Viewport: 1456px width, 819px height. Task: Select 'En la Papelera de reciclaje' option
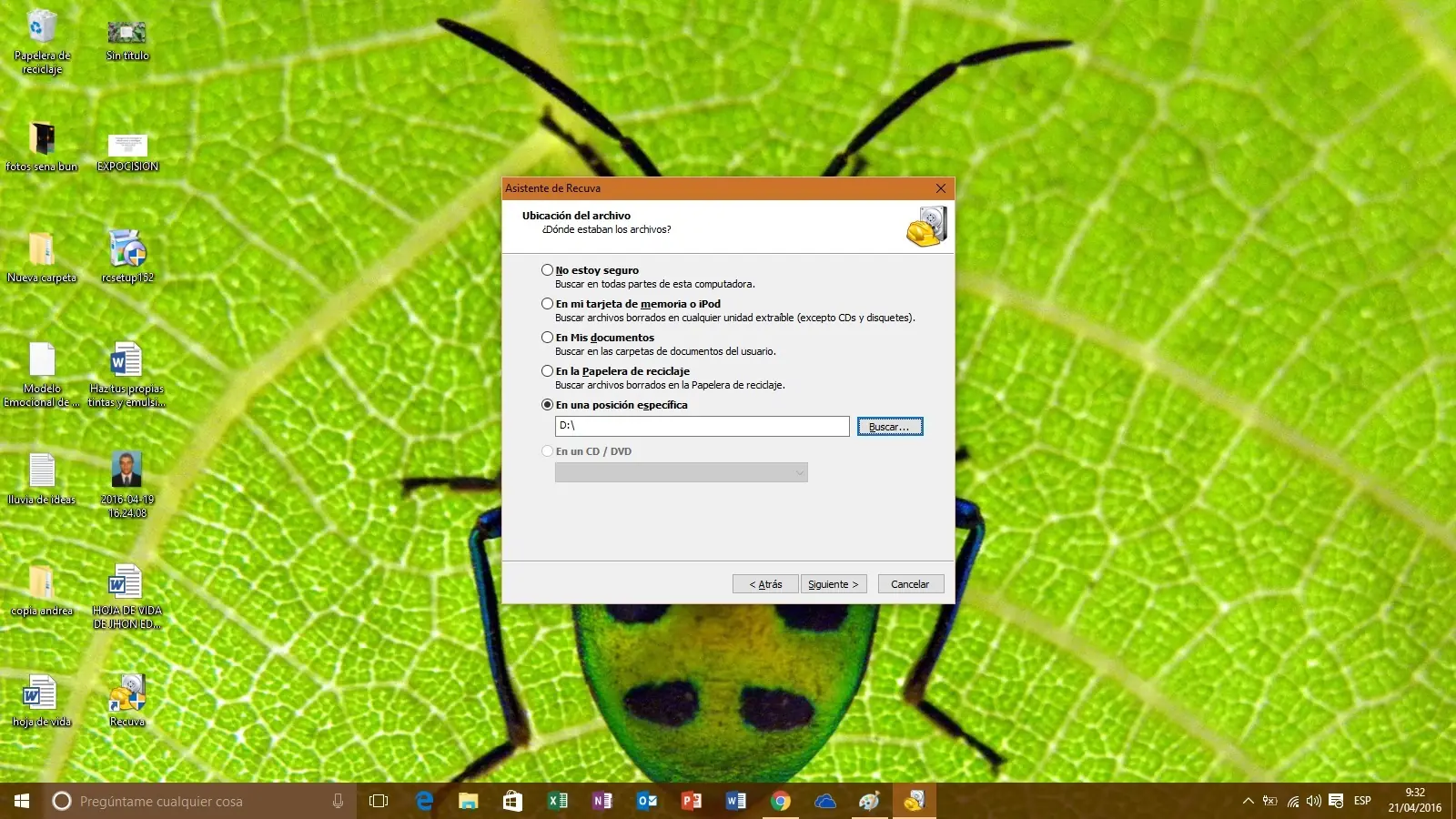tap(547, 371)
